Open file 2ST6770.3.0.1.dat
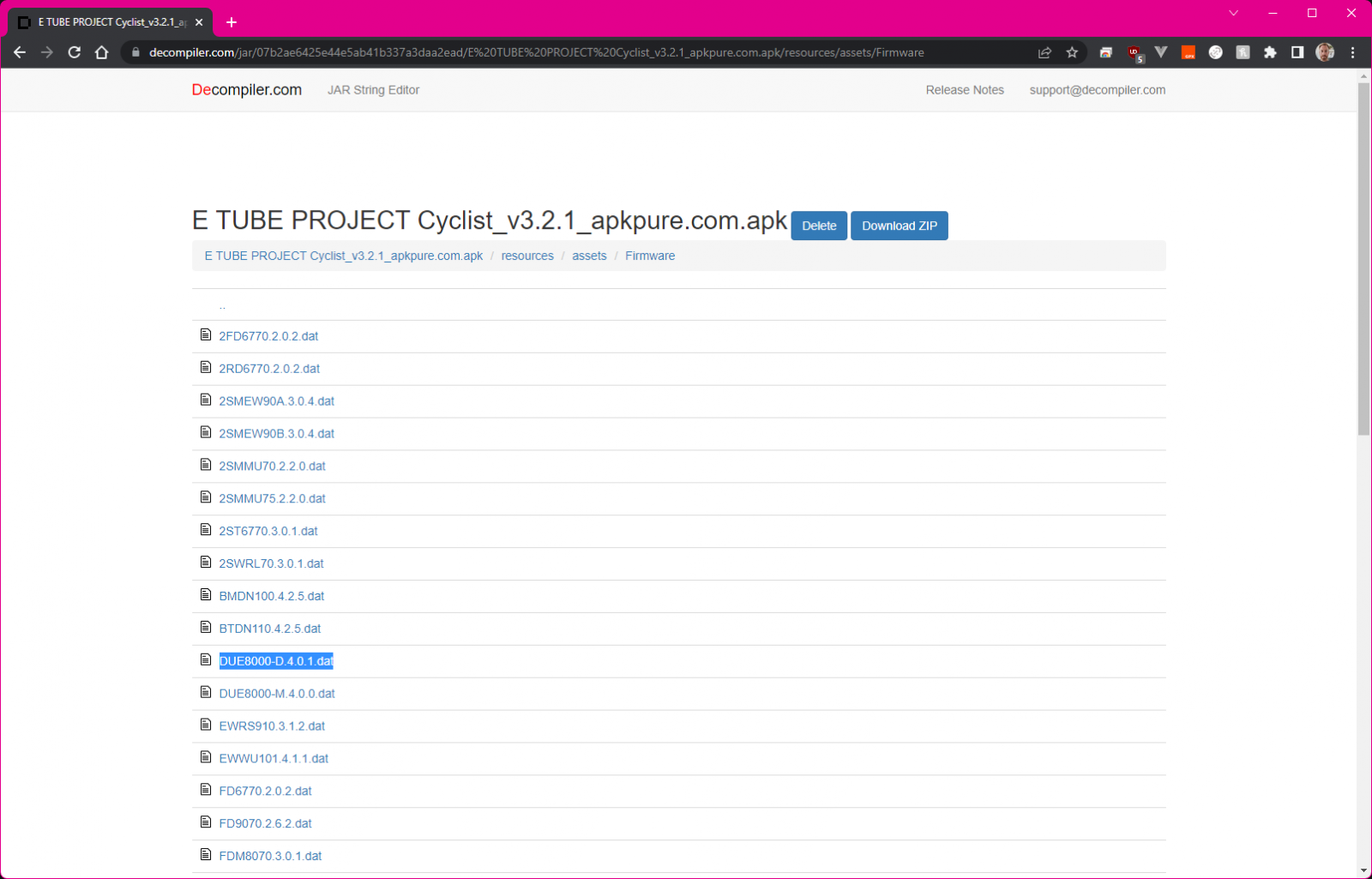Screen dimensions: 1372x879 (x=268, y=532)
